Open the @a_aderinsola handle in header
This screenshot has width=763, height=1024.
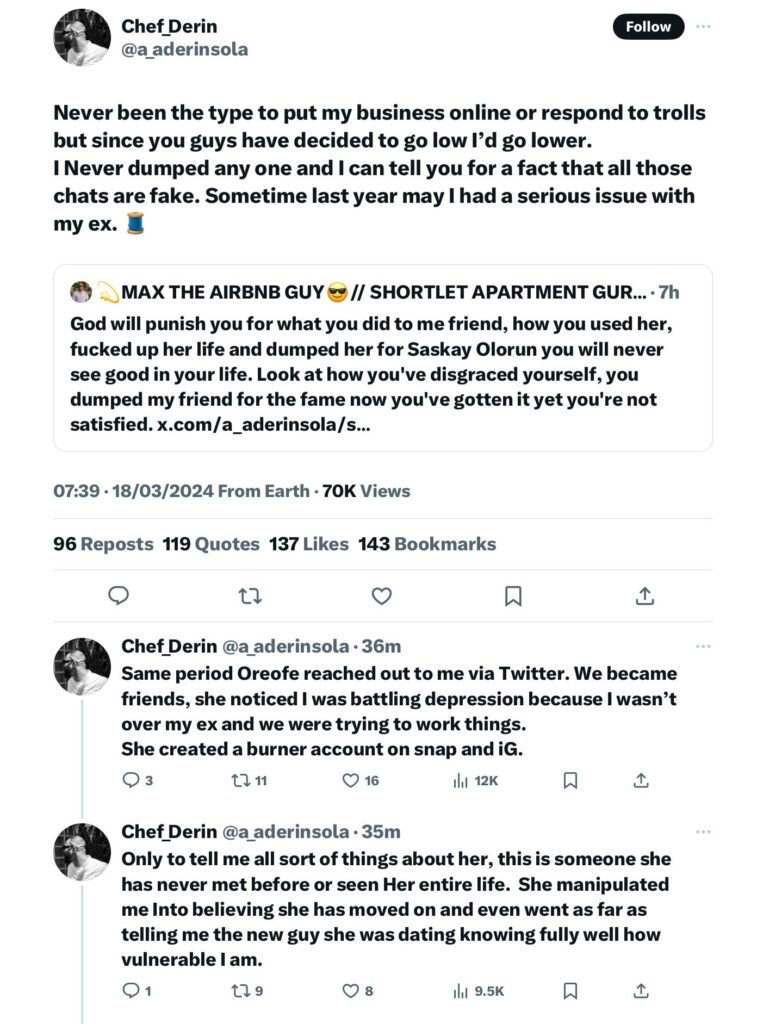(x=184, y=49)
